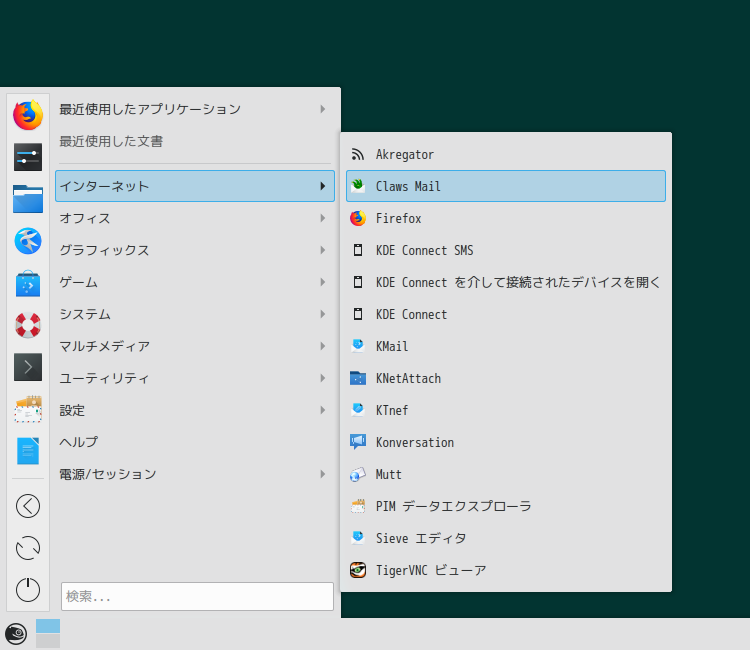Image resolution: width=750 pixels, height=650 pixels.
Task: Launch KDE Connect を介して接続されたデバイスを開く
Action: pos(506,282)
